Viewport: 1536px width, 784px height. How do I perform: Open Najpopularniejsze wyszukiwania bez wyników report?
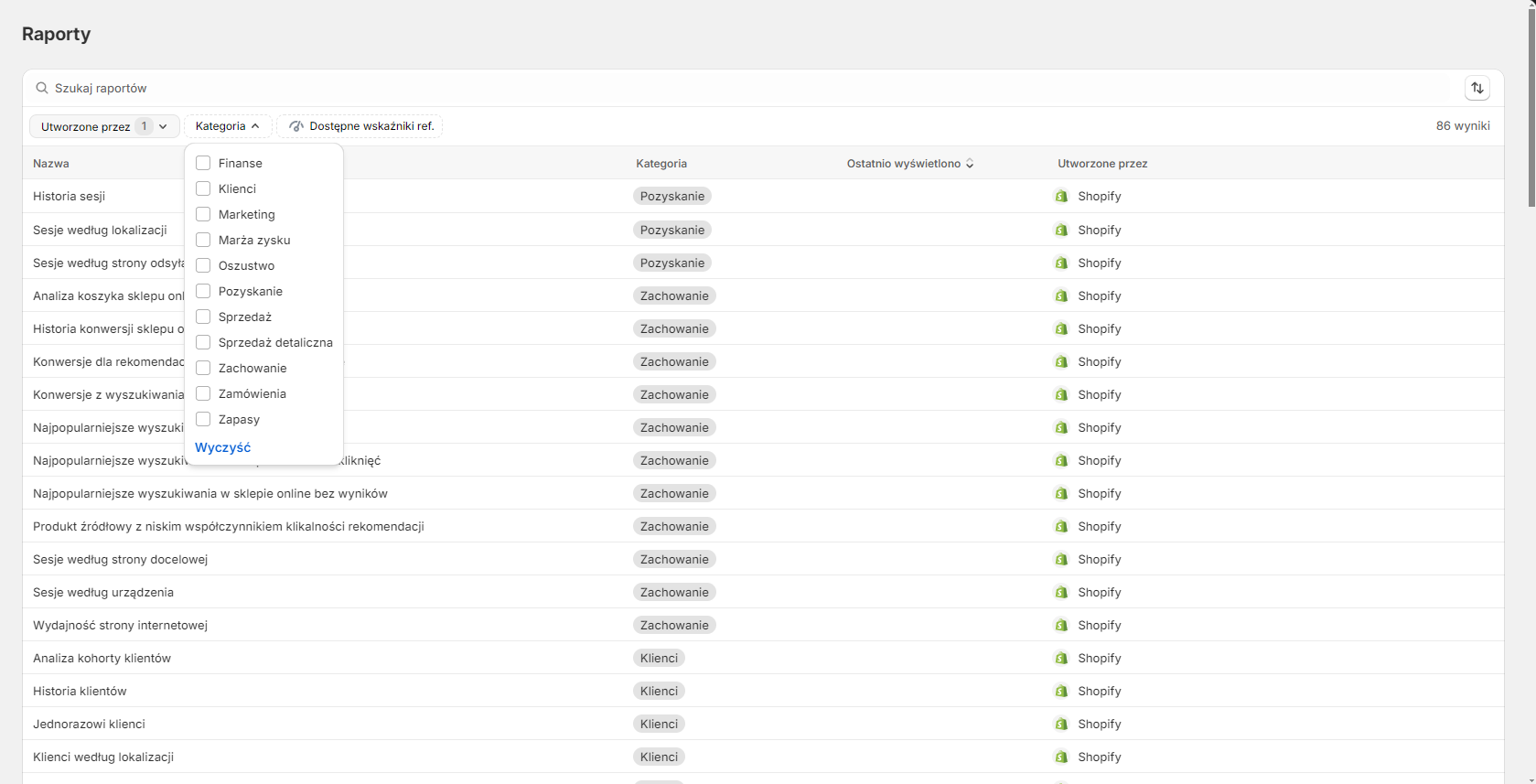(210, 493)
